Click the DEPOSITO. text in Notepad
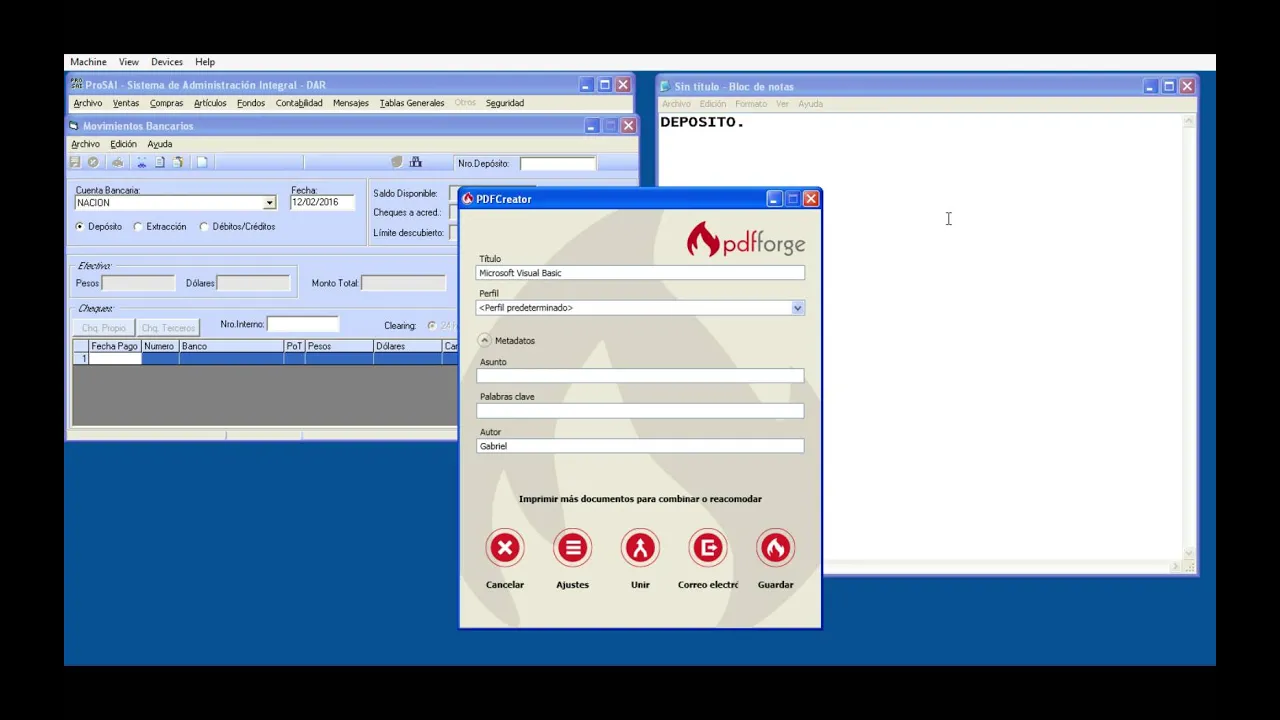Viewport: 1280px width, 720px height. pyautogui.click(x=702, y=122)
